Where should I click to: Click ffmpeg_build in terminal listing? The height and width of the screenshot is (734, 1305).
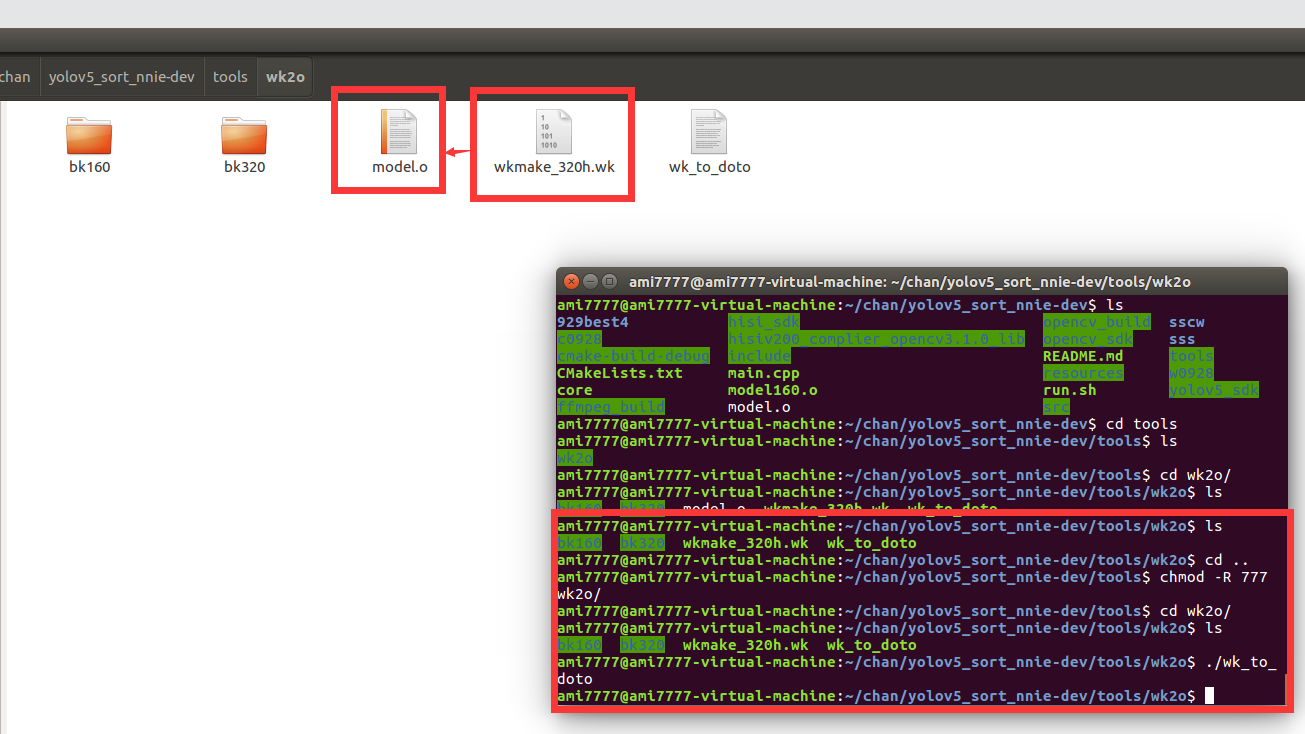(611, 407)
